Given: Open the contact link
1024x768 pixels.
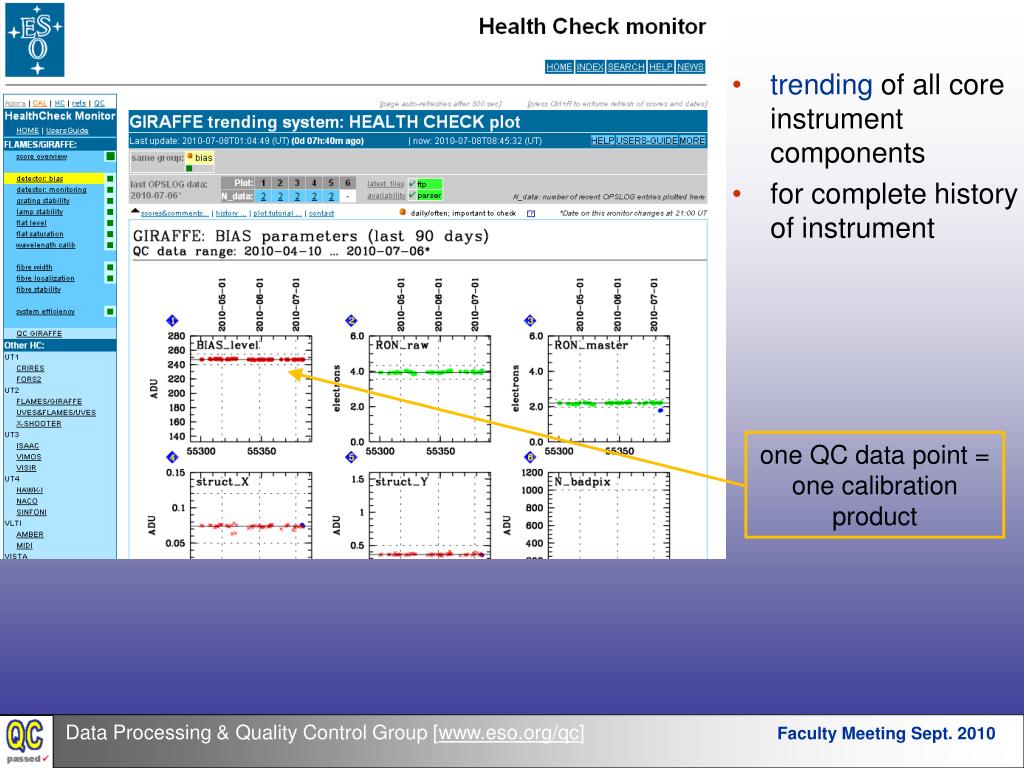Looking at the screenshot, I should pos(321,214).
